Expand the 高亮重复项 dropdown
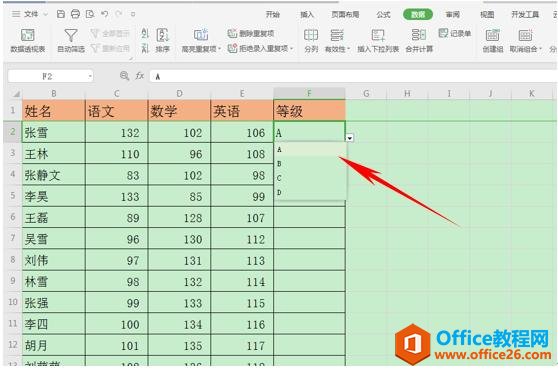The image size is (558, 372). click(220, 49)
